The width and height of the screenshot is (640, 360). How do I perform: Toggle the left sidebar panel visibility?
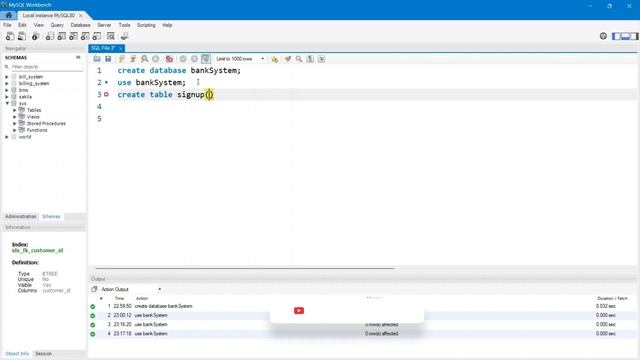pyautogui.click(x=616, y=36)
